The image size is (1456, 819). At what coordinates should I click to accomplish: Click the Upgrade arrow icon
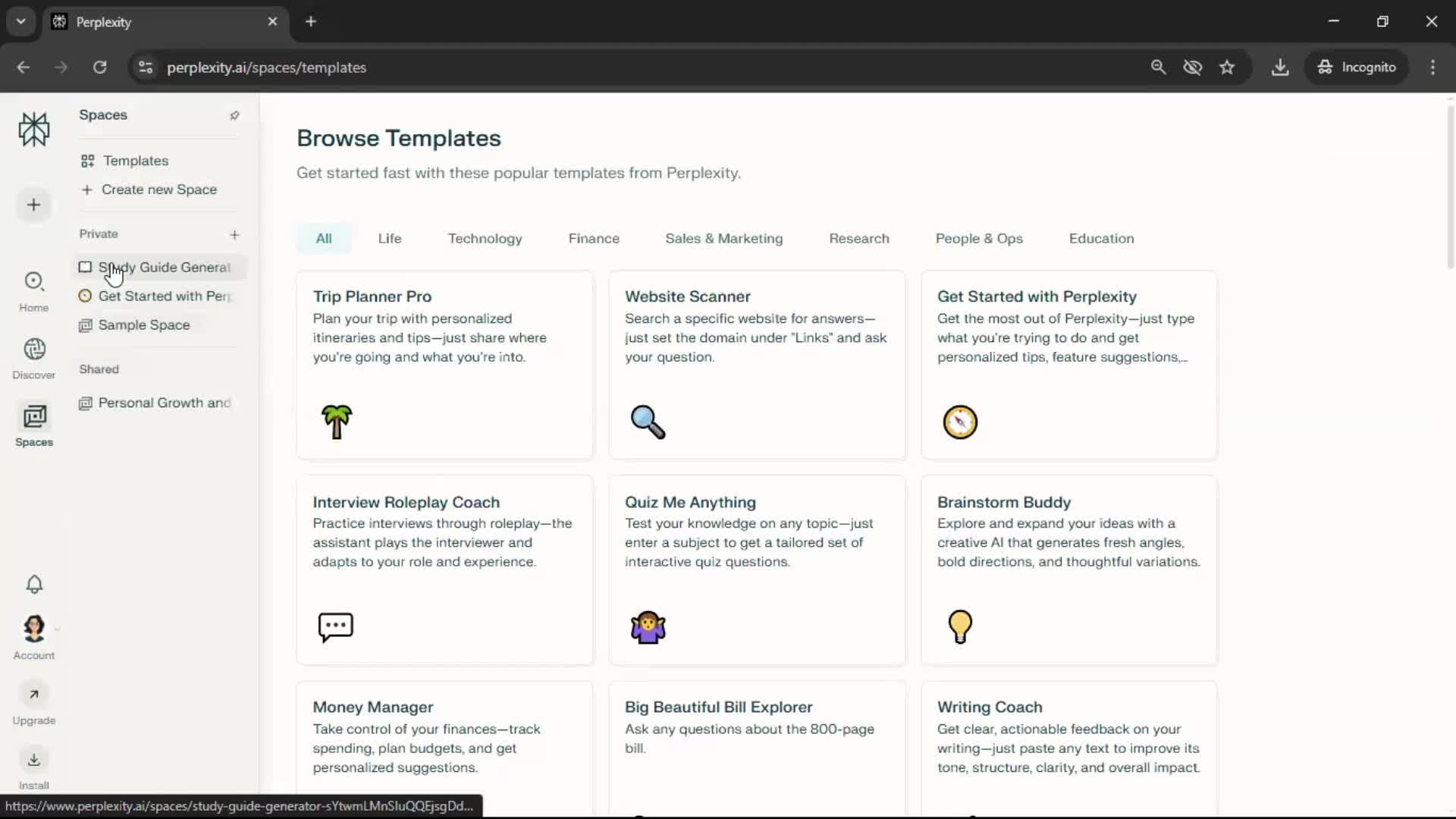tap(34, 695)
